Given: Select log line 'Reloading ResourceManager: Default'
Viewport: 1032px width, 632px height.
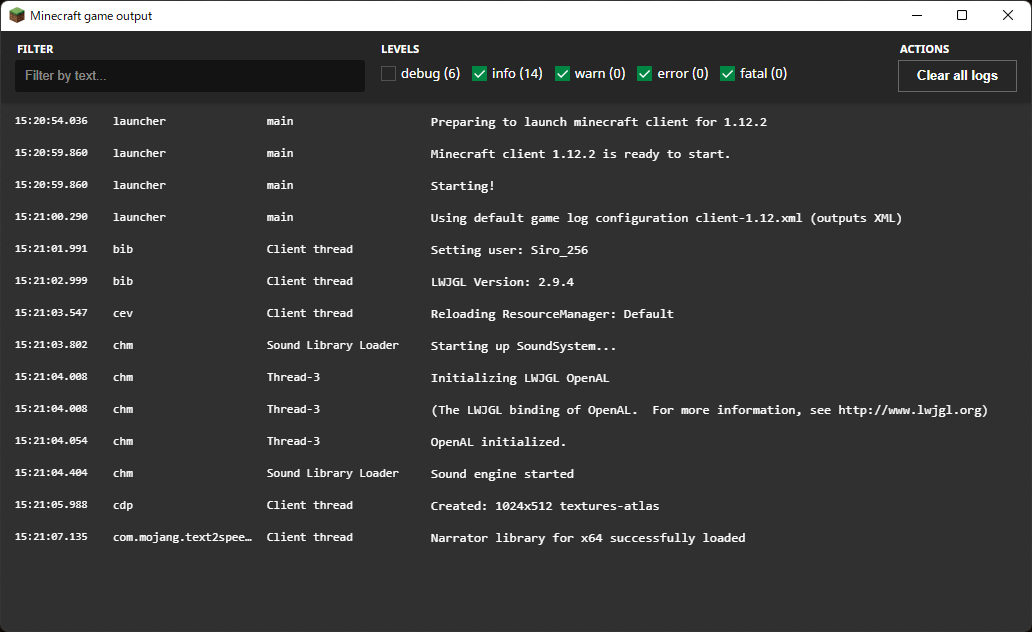Looking at the screenshot, I should coord(552,314).
